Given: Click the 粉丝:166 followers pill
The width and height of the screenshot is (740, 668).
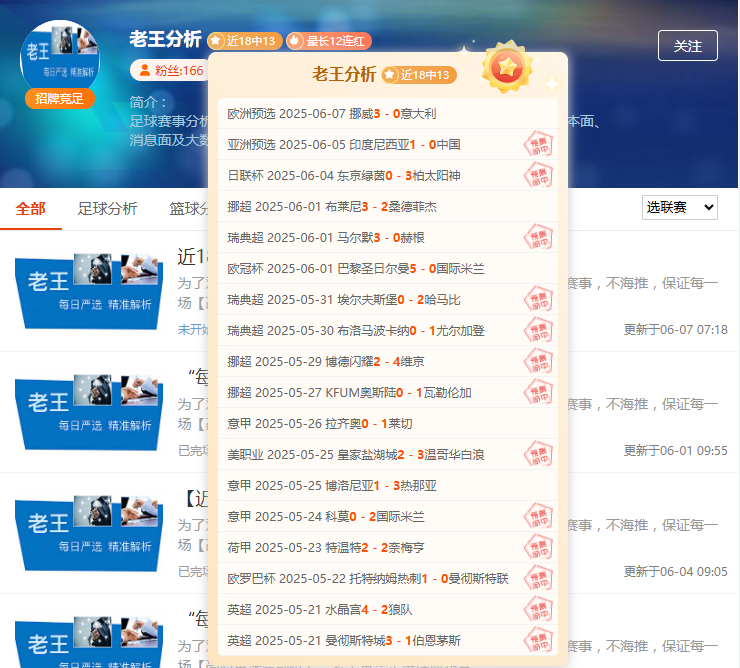Looking at the screenshot, I should tap(171, 71).
